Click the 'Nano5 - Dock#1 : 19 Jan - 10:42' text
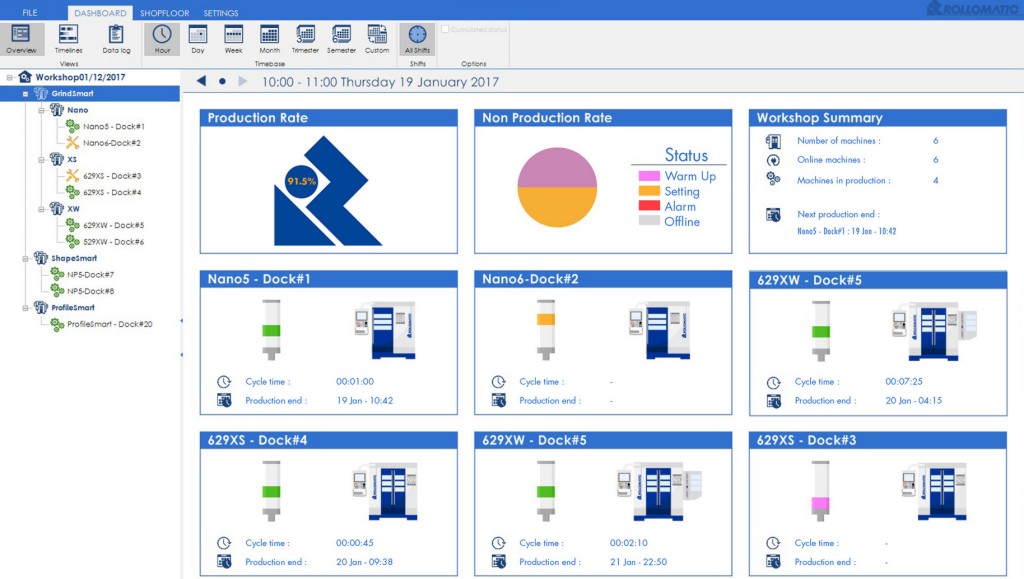The width and height of the screenshot is (1024, 579). point(846,231)
